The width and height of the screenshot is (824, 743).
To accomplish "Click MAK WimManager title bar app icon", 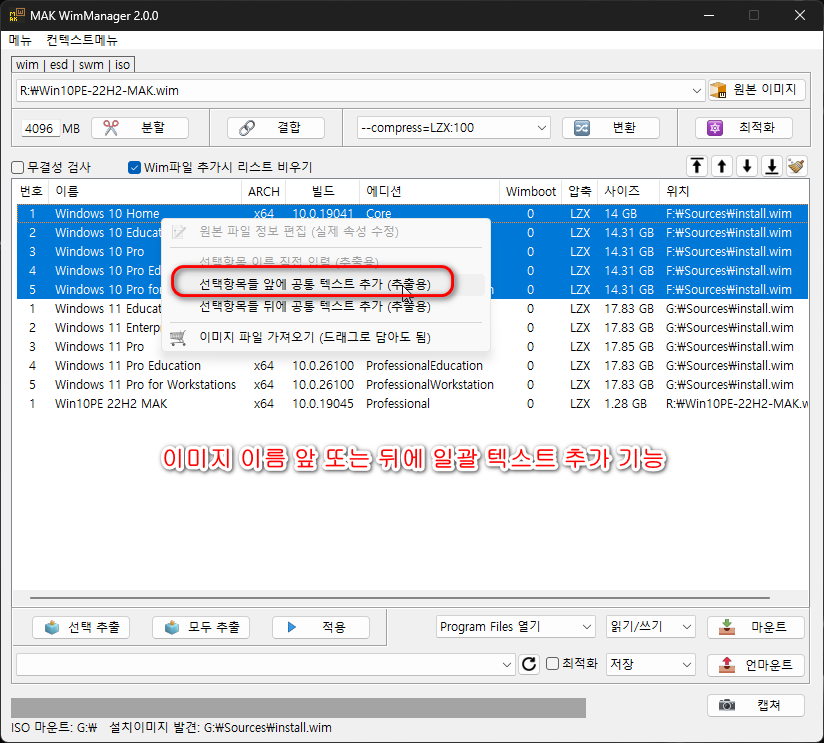I will (x=17, y=15).
